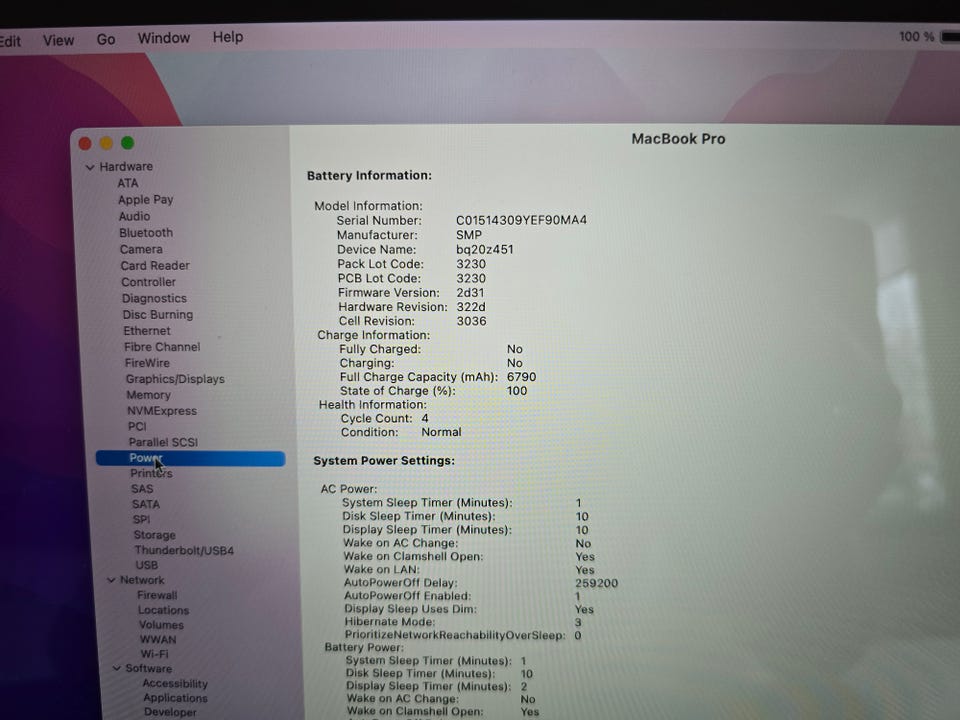Open the Window menu
960x720 pixels.
coord(163,38)
